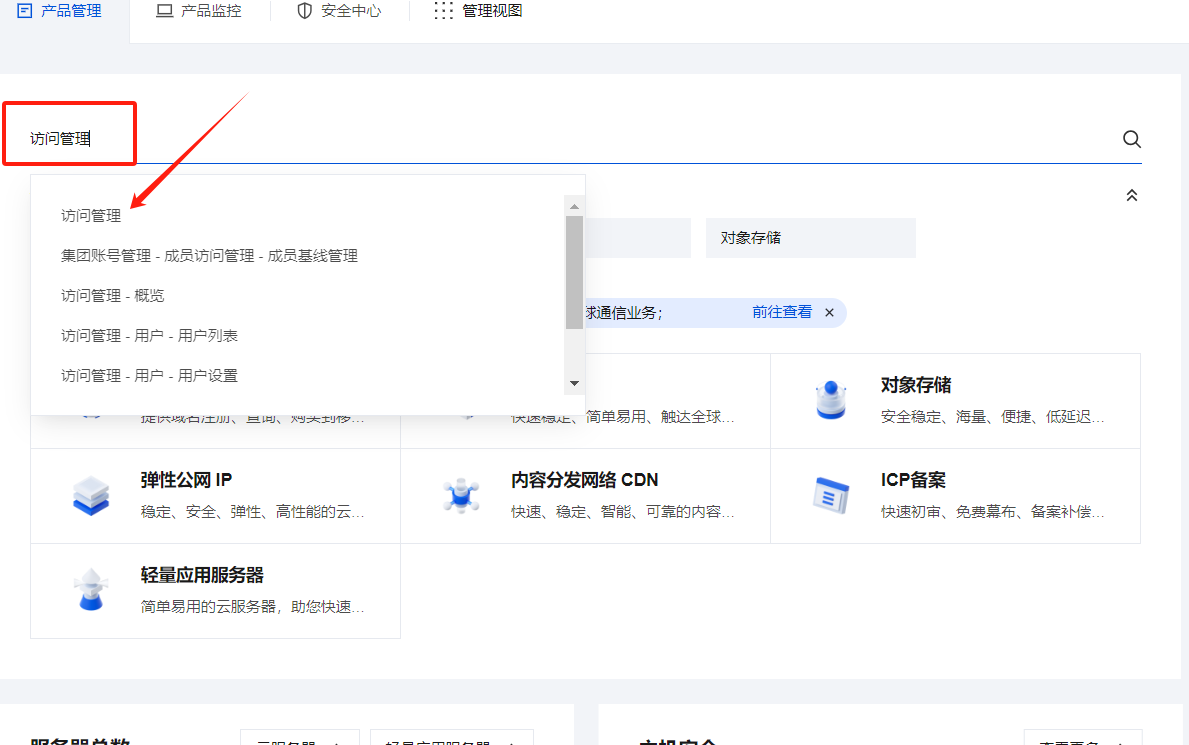
Task: Click the 轻量应用服务器 rocket icon
Action: [91, 589]
